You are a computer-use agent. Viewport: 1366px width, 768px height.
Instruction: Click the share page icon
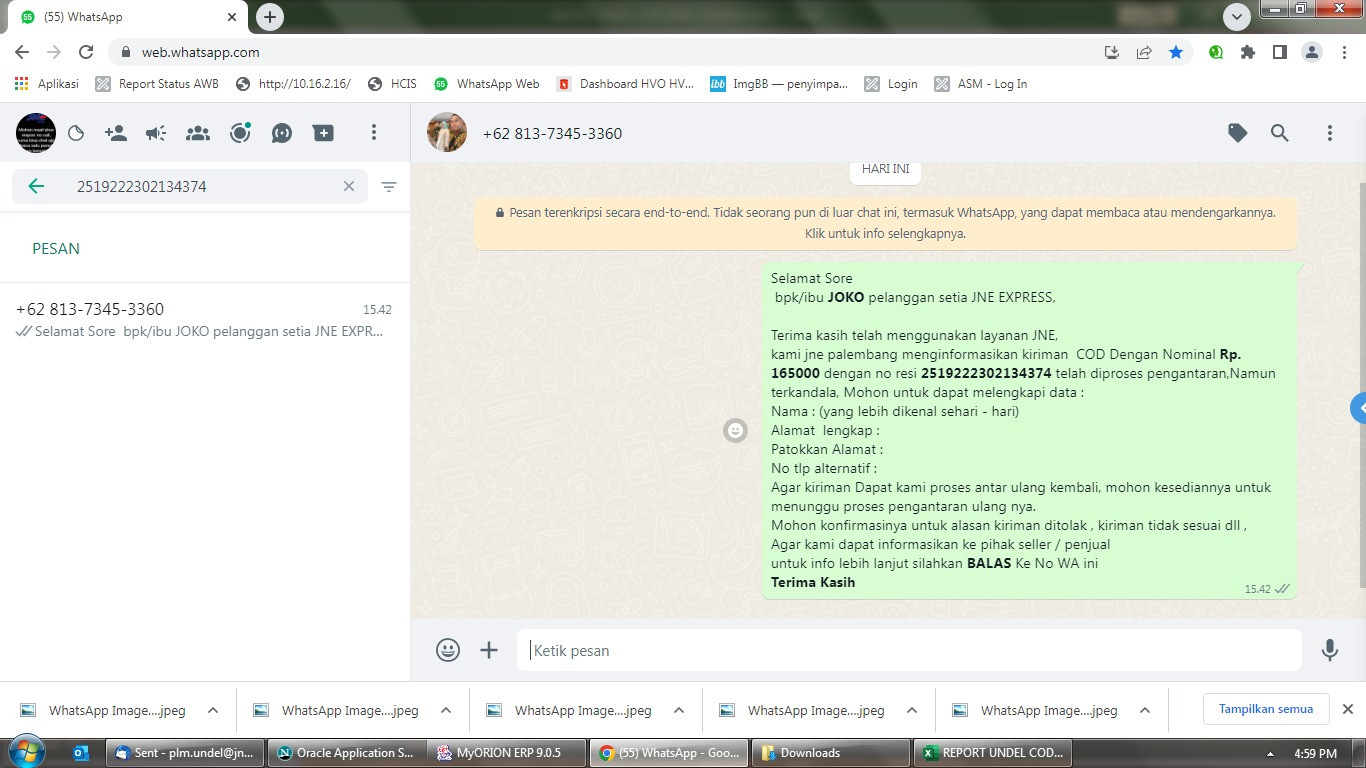[x=1144, y=52]
